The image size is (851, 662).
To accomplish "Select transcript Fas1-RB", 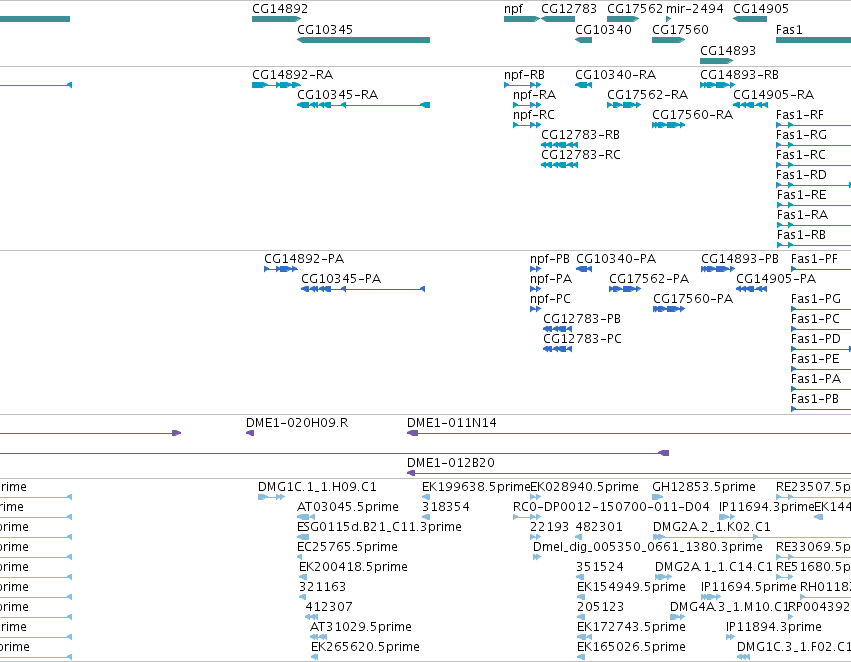I will (x=814, y=245).
